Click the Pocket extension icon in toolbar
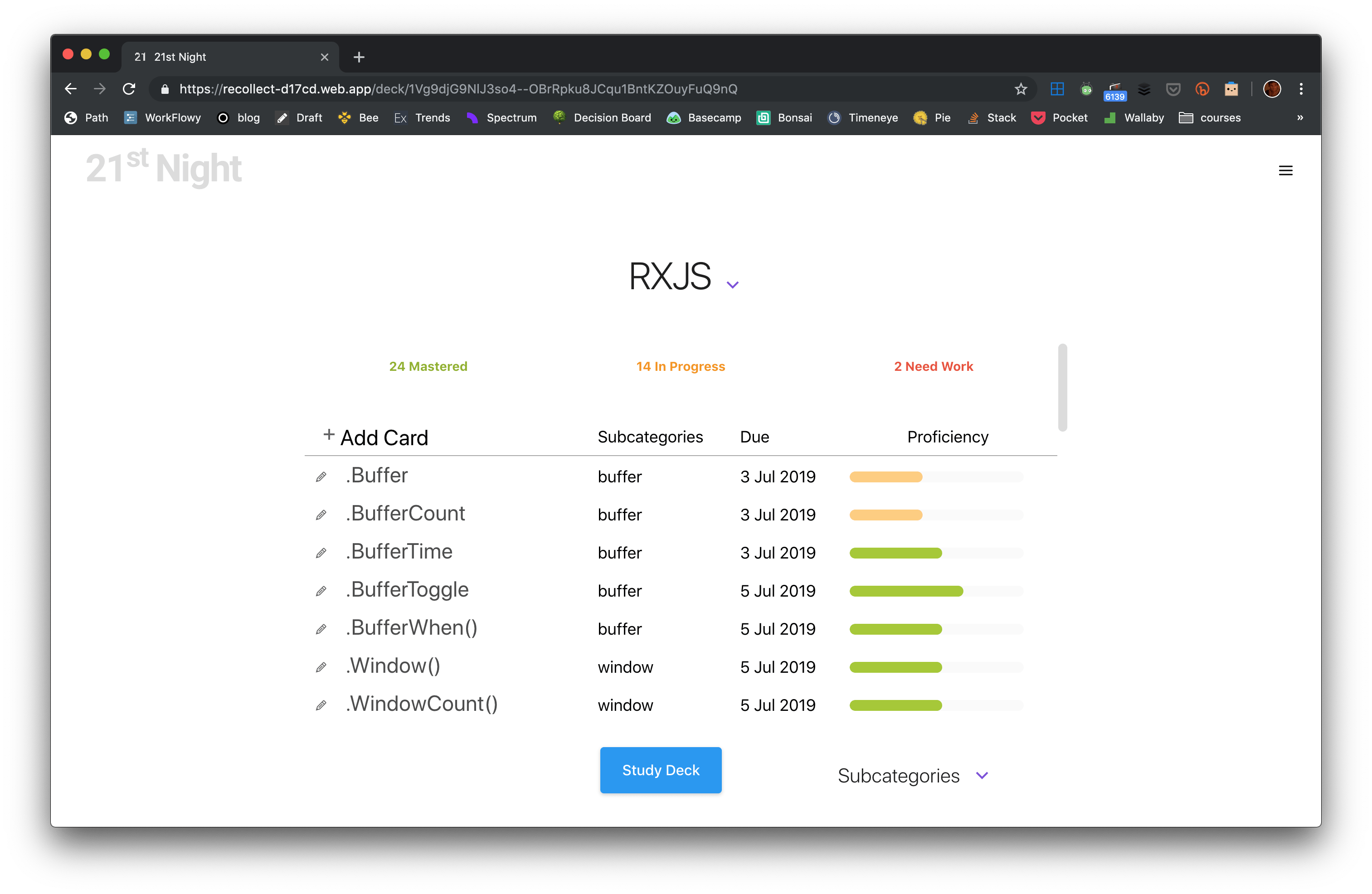Viewport: 1372px width, 894px height. [1173, 89]
